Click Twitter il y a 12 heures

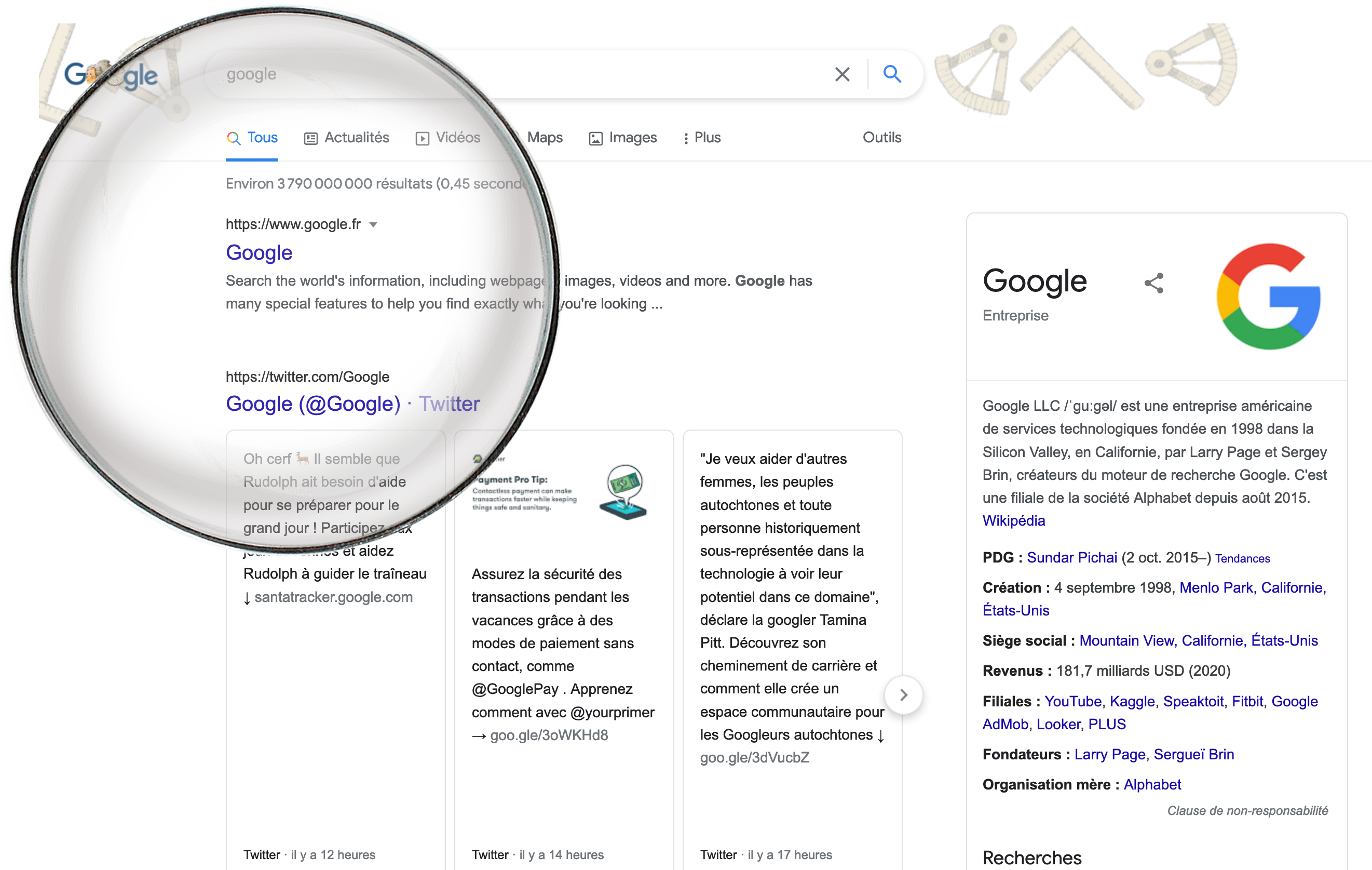(309, 854)
